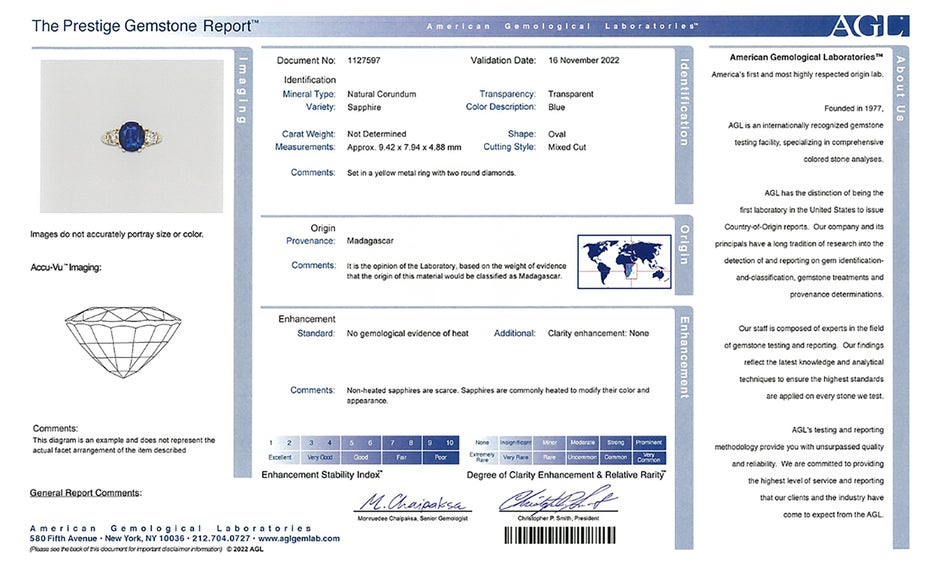Select the vertical About Us tab

tap(900, 90)
